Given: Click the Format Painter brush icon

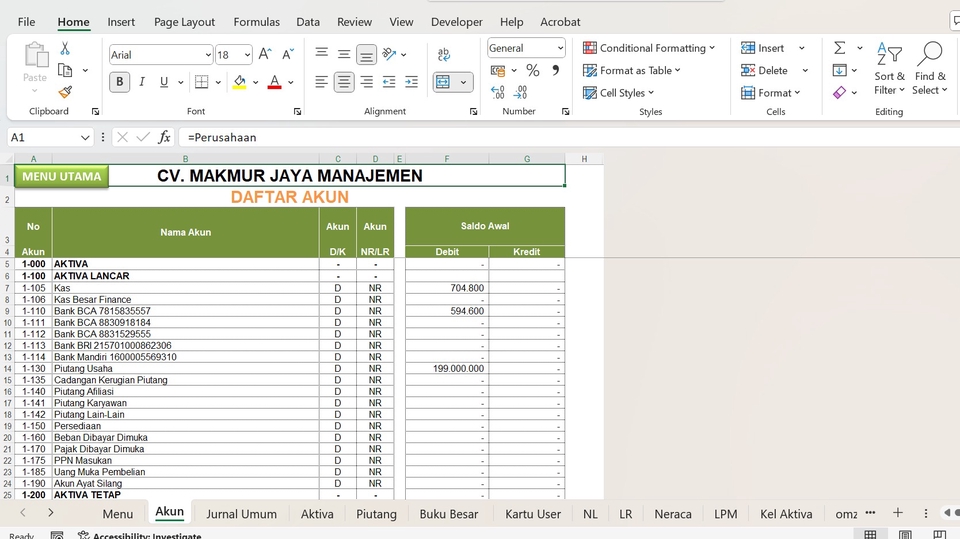Looking at the screenshot, I should click(x=65, y=92).
